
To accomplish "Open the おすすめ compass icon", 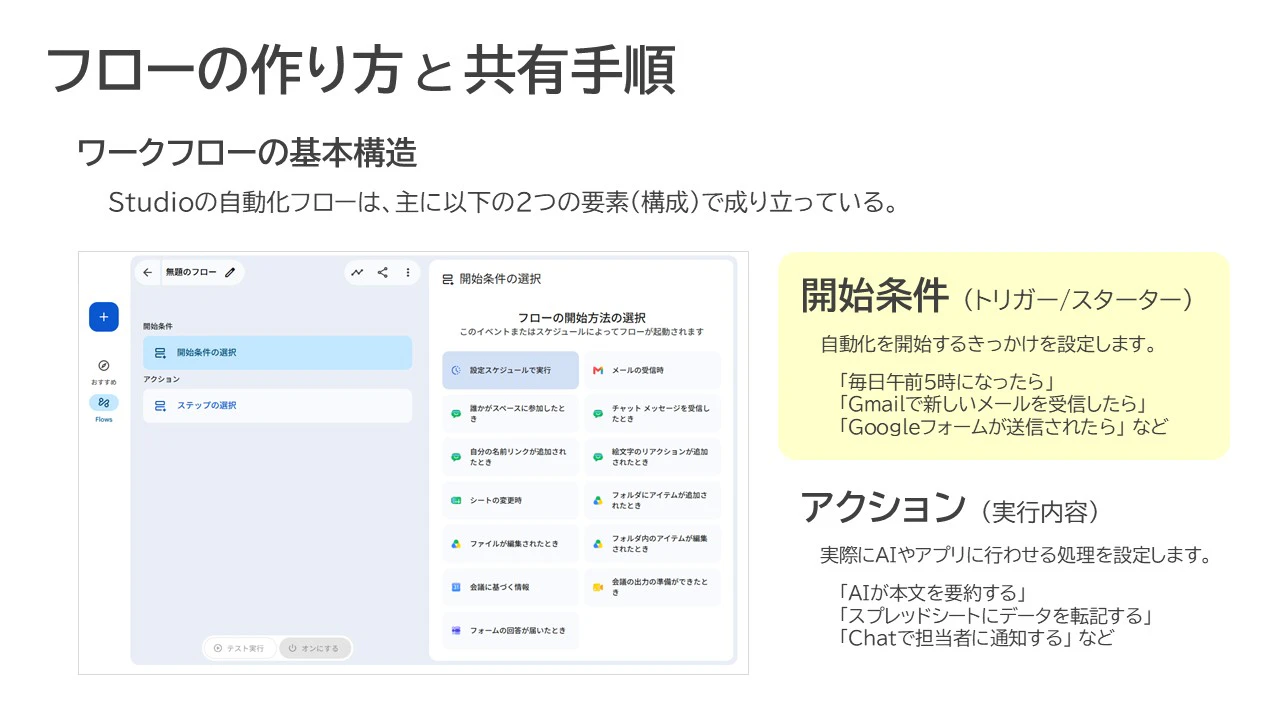I will coord(103,366).
